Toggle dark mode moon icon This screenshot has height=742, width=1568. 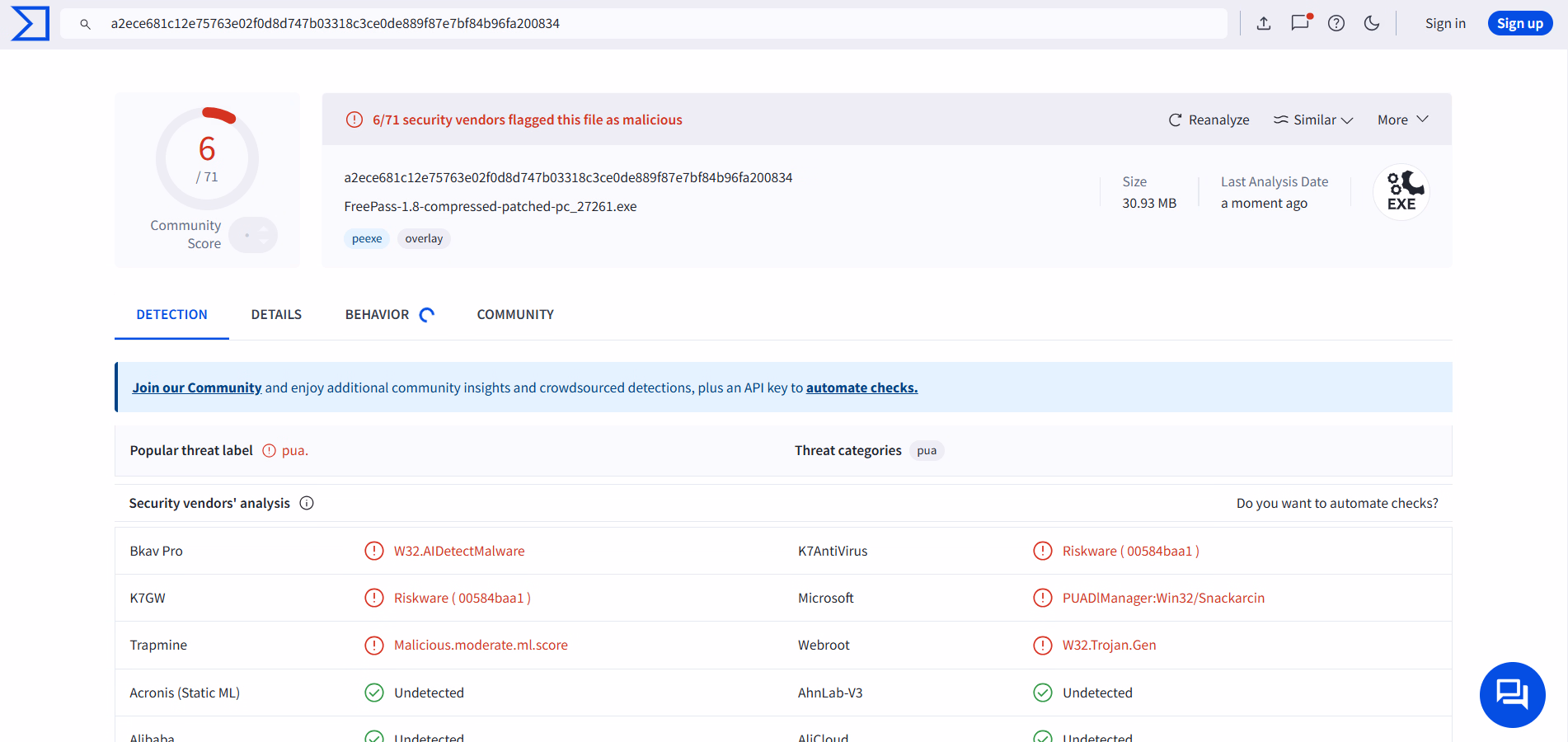pyautogui.click(x=1372, y=23)
